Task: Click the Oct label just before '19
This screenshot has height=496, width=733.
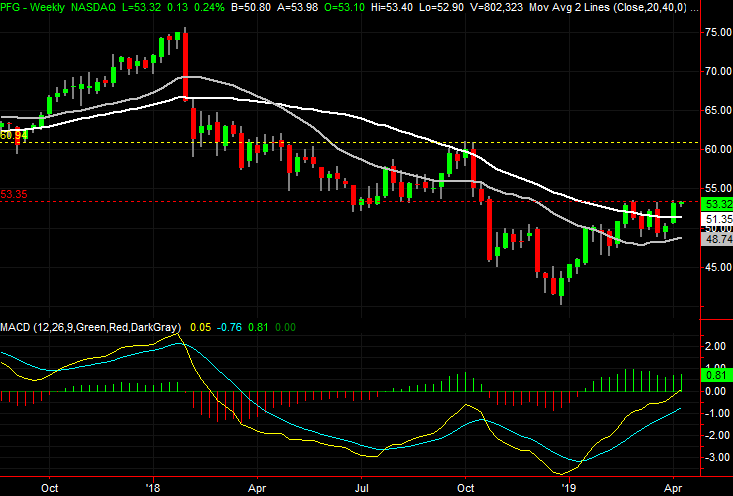Action: [x=466, y=489]
